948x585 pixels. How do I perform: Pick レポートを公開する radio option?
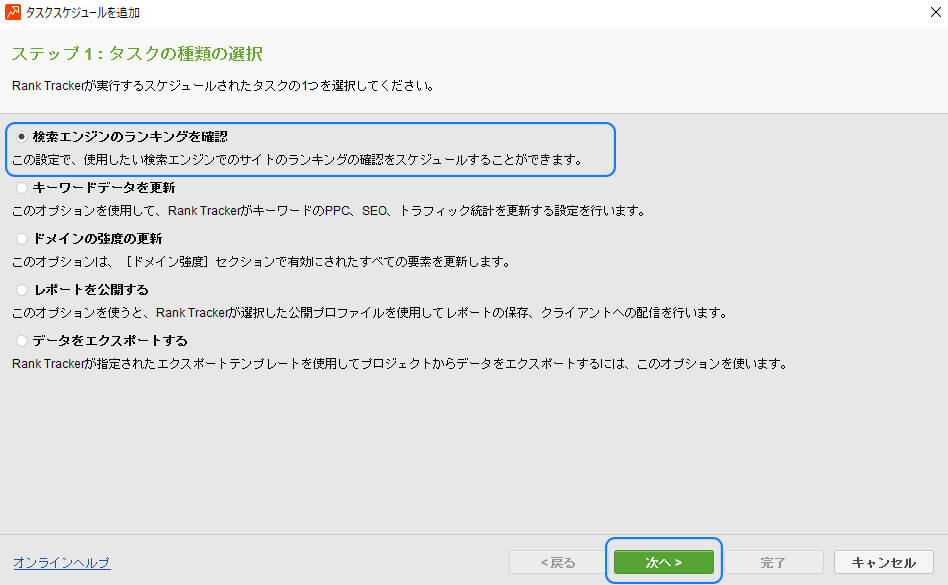22,289
